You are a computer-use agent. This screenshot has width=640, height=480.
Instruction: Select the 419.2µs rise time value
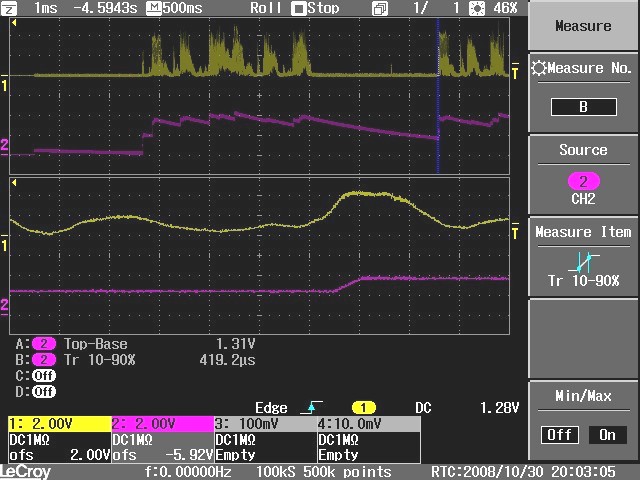228,360
